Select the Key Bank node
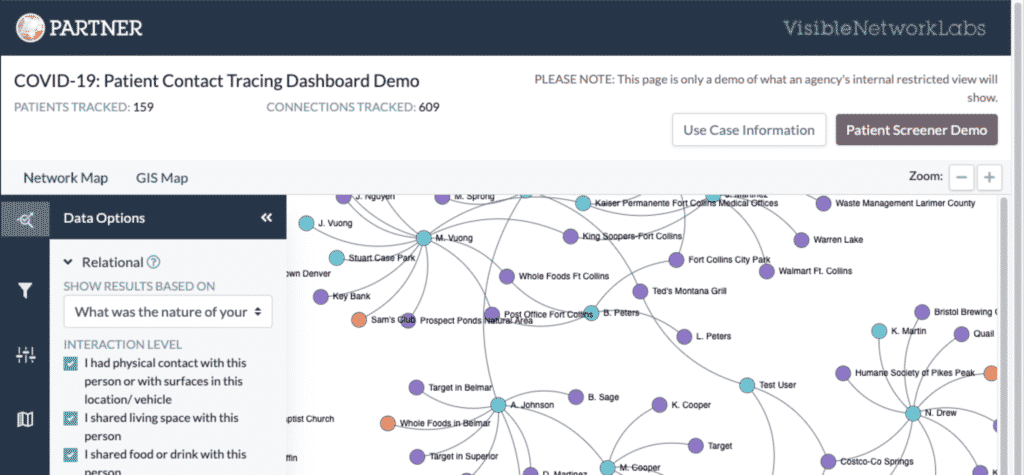The image size is (1024, 475). tap(321, 297)
